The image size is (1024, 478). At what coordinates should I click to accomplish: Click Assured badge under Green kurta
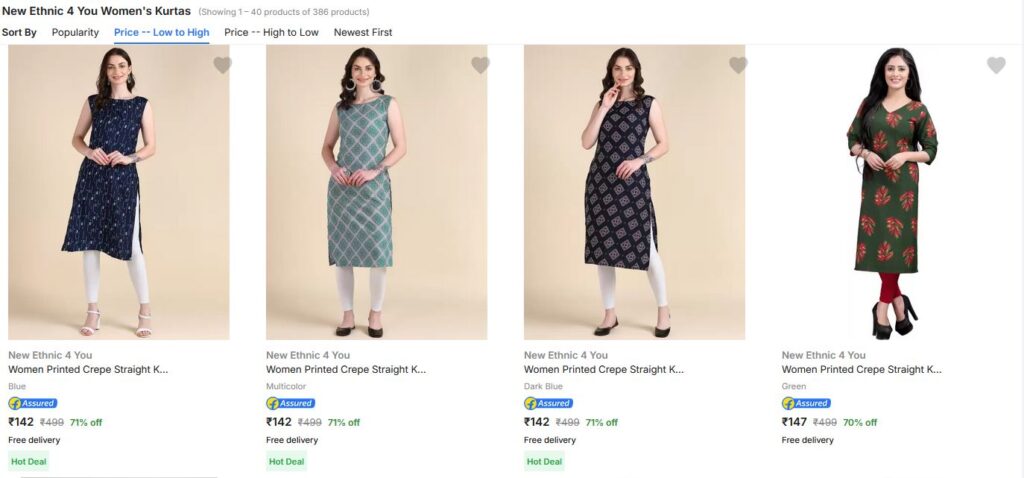pyautogui.click(x=807, y=403)
